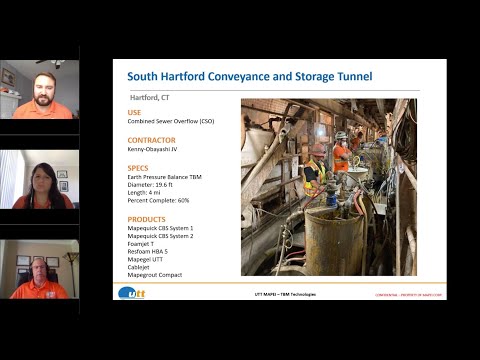Click 'Foamjet T' product line
The image size is (480, 360).
(x=141, y=244)
